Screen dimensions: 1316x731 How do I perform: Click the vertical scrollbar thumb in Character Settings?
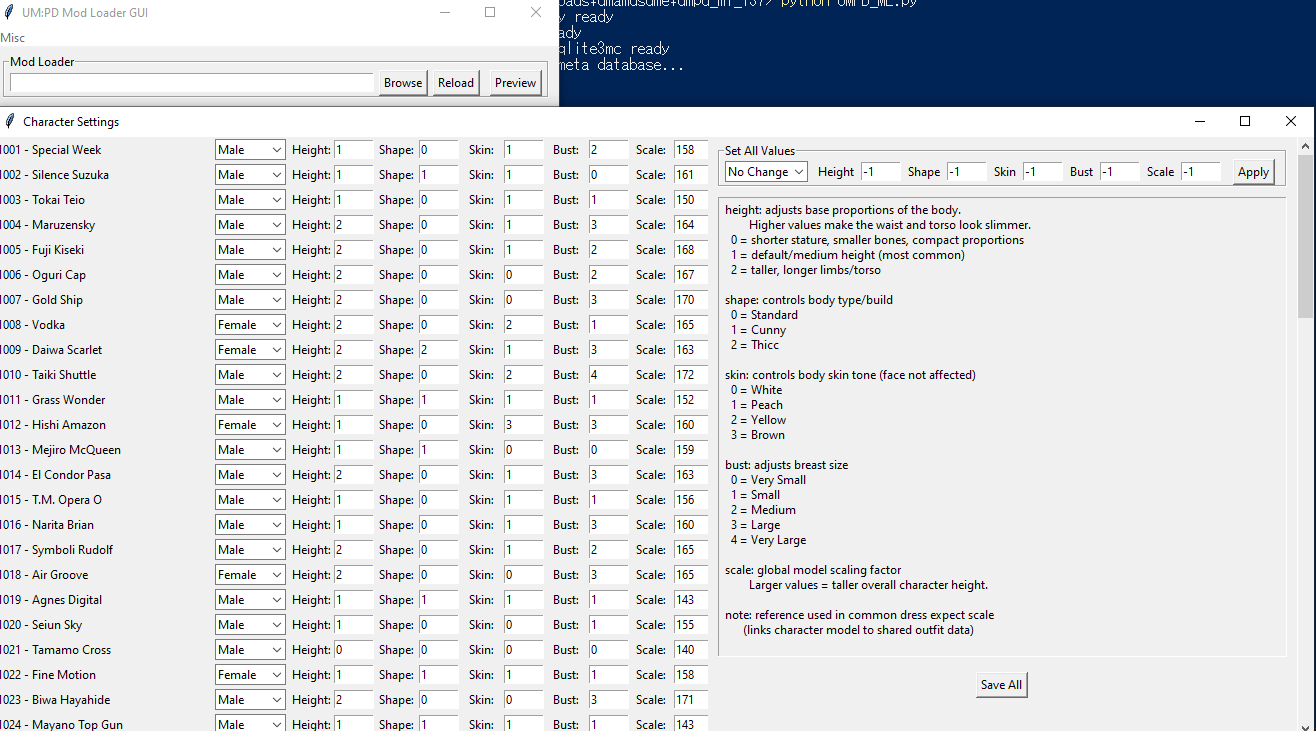[1306, 236]
